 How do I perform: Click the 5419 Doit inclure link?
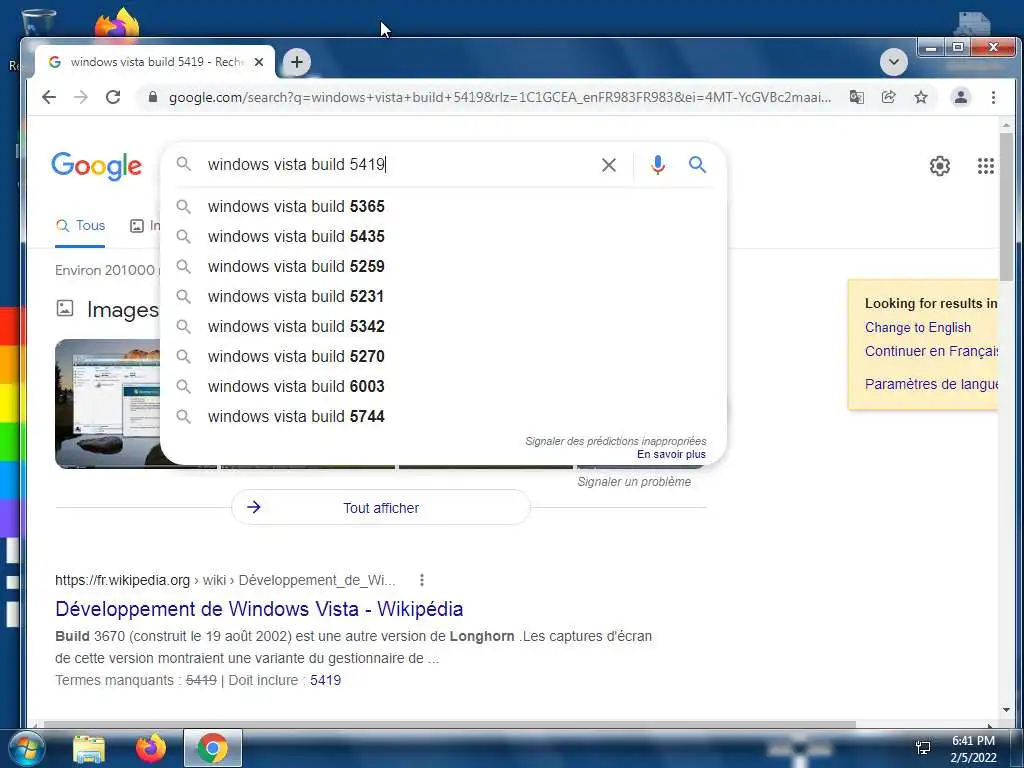coord(325,680)
